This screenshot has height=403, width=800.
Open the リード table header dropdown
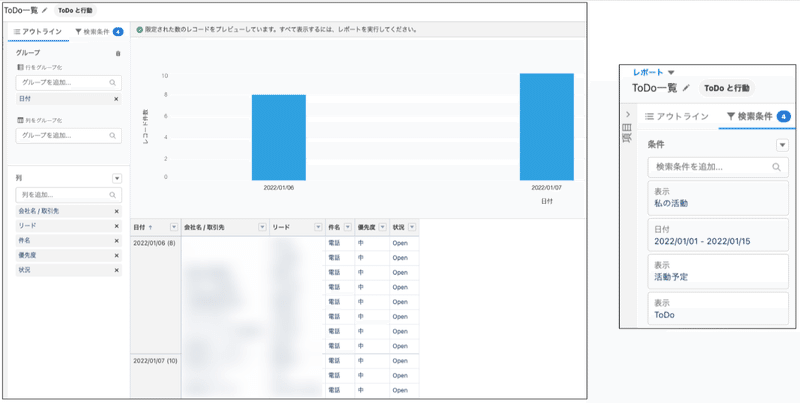coord(318,228)
